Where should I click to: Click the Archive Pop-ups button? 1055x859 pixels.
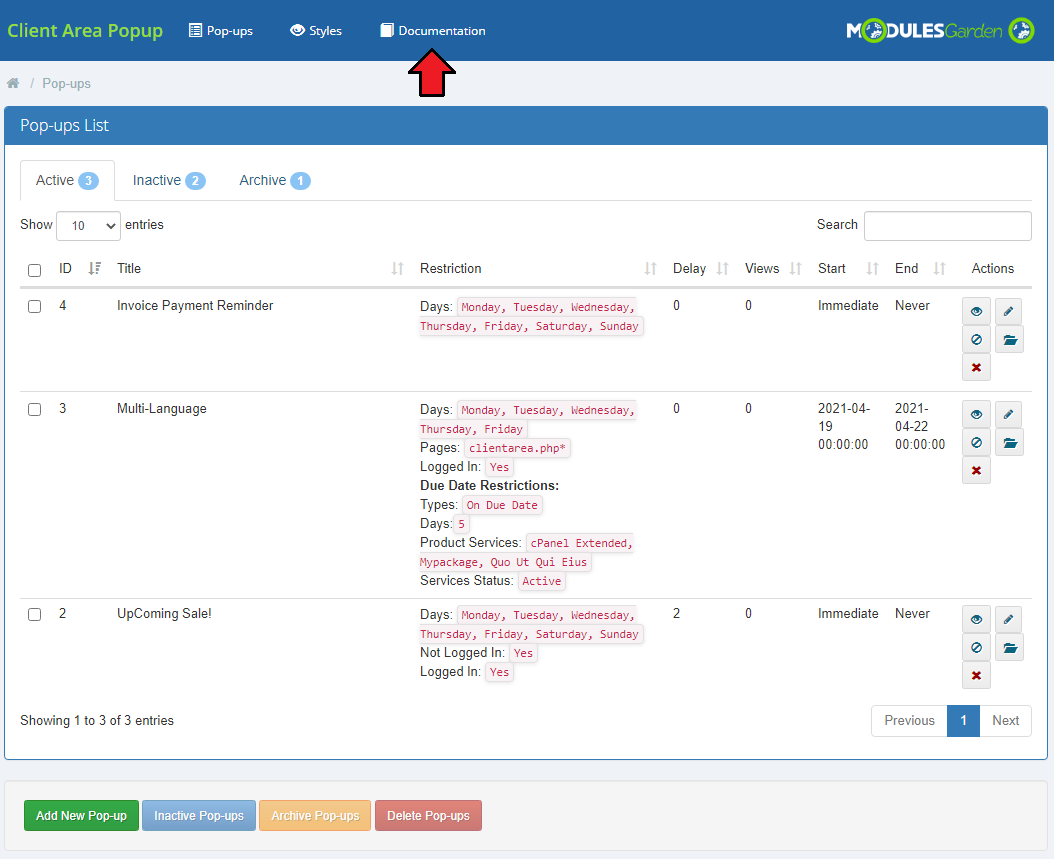[x=315, y=815]
